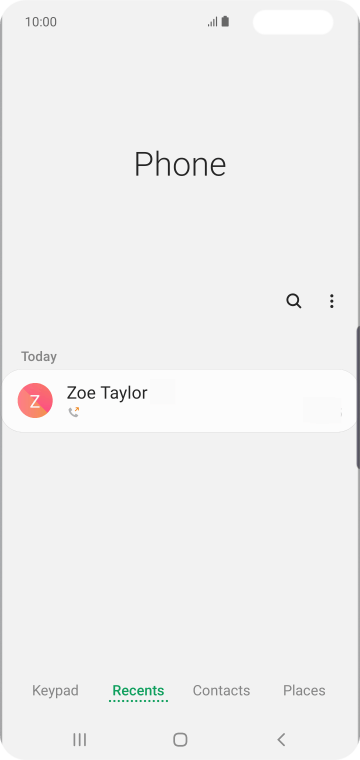
Task: Tap the 10:00 clock in the status bar
Action: point(41,22)
